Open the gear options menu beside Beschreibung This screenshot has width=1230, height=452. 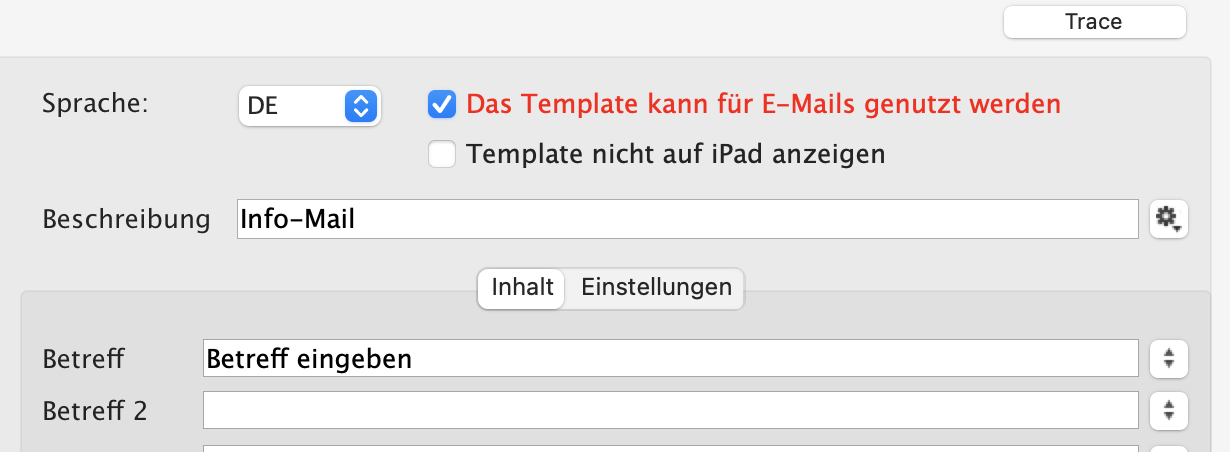(1168, 219)
